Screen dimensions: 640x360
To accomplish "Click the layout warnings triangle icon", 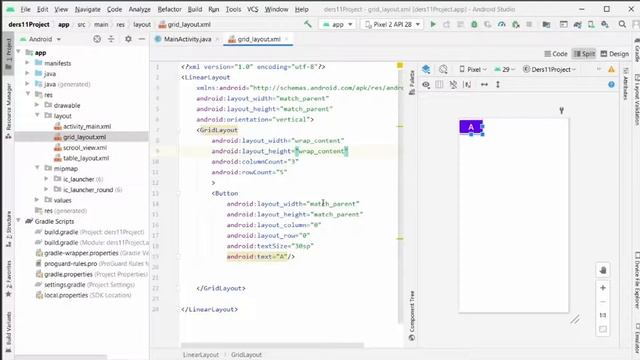I will tap(611, 69).
